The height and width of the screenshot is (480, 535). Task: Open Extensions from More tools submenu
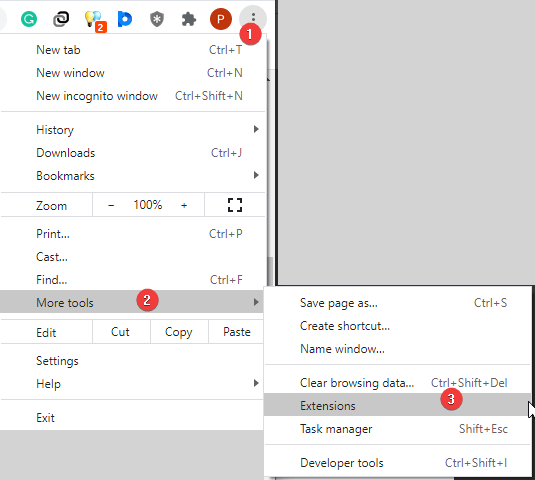tap(398, 405)
